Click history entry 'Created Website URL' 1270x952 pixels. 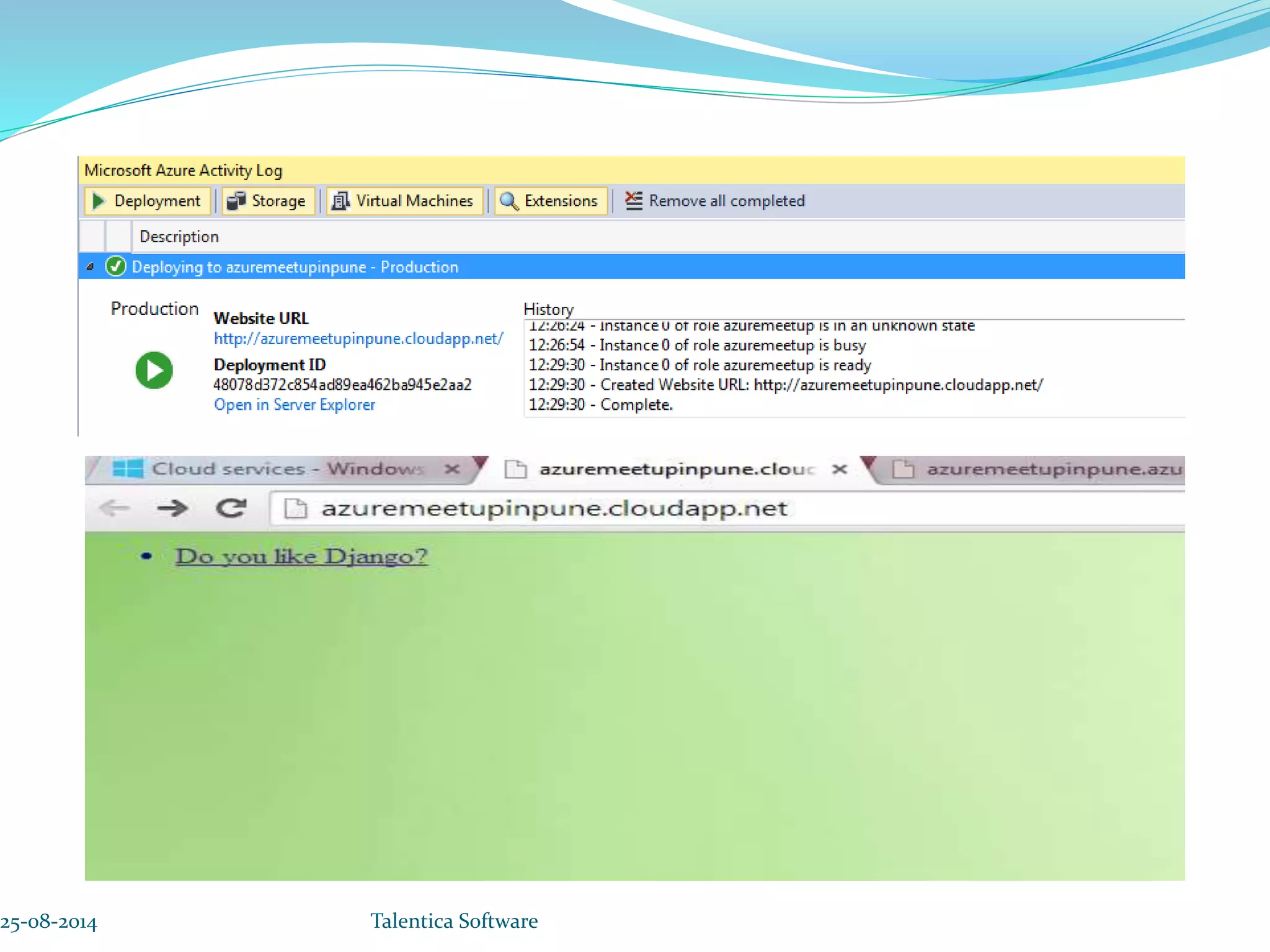coord(786,385)
